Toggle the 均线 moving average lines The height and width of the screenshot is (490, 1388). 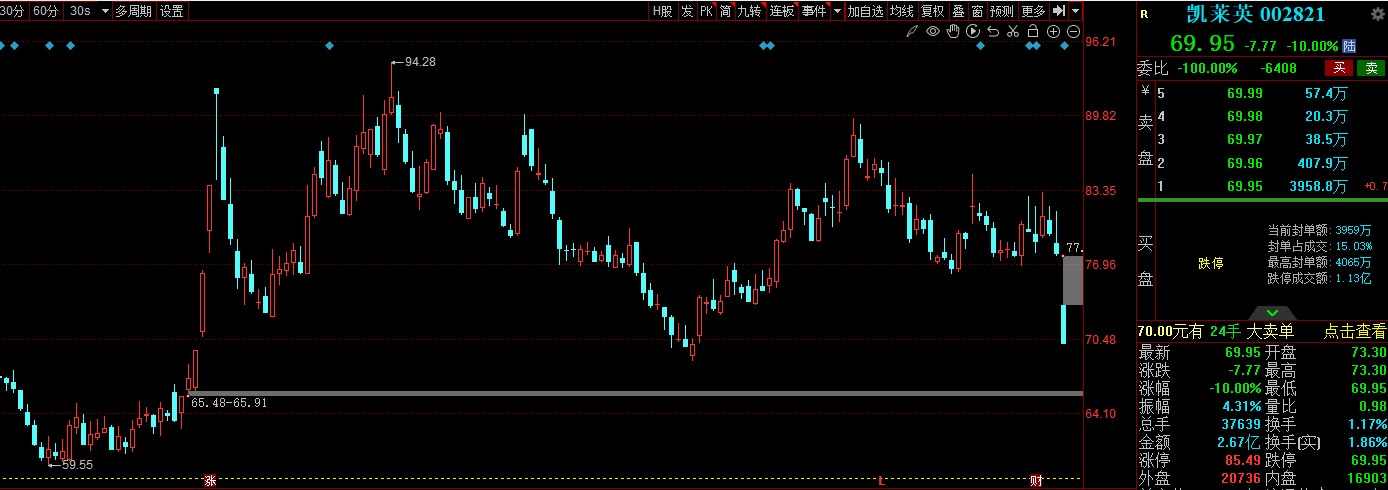tap(902, 11)
